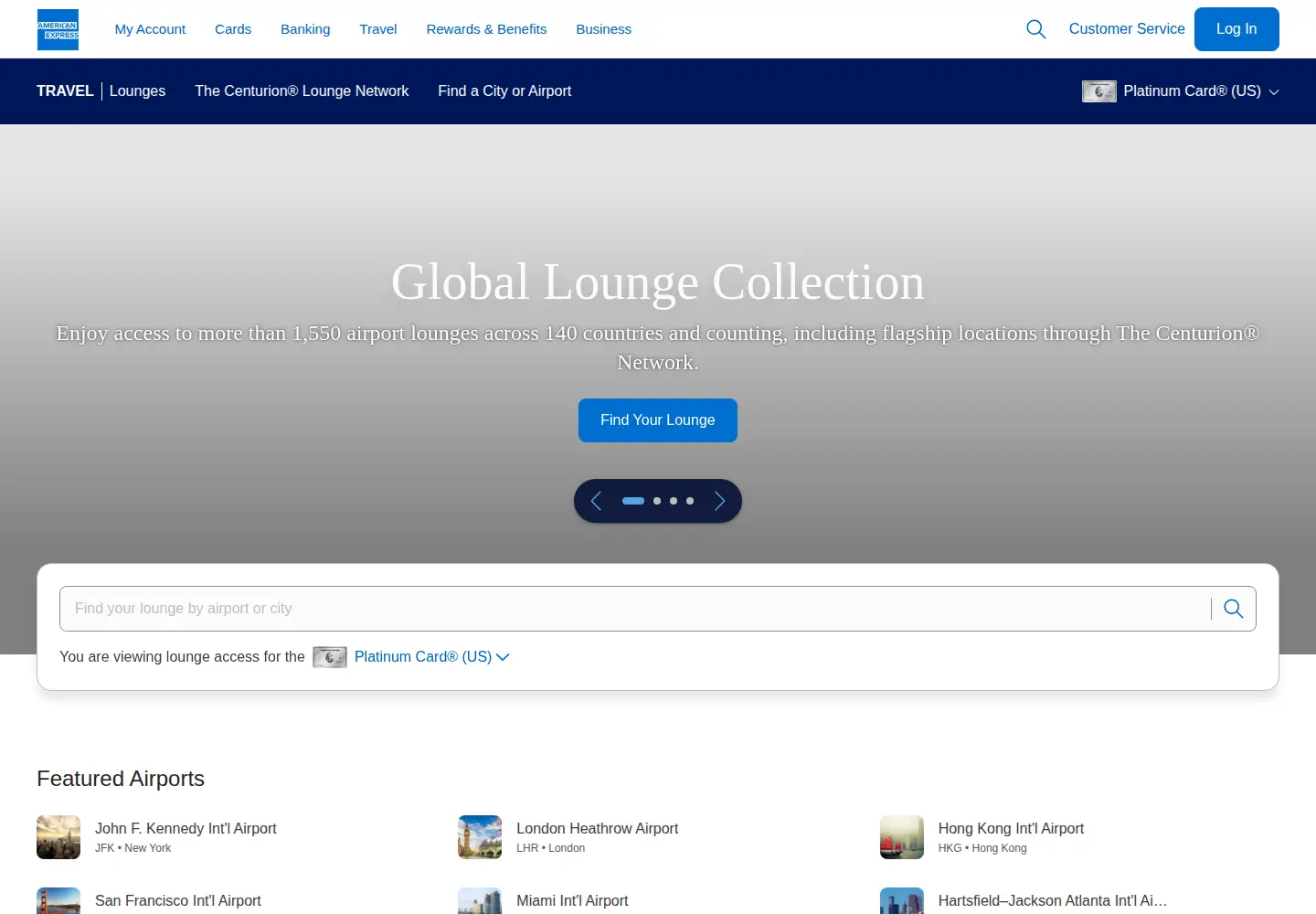Open Find a City or Airport
The height and width of the screenshot is (914, 1316).
point(504,91)
